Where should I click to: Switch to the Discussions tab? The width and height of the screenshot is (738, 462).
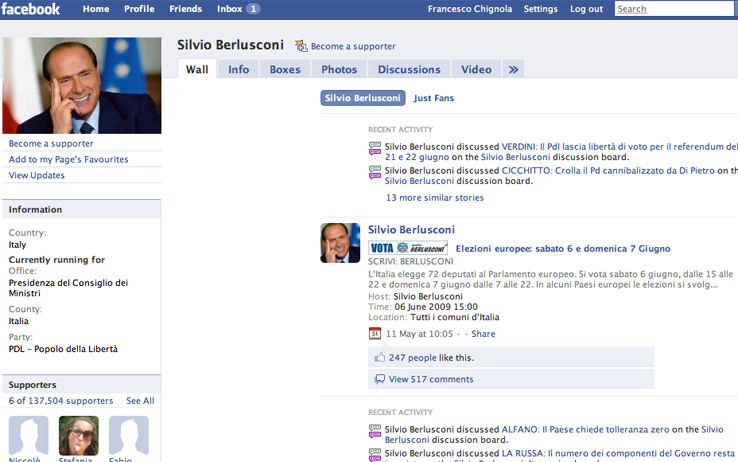pos(409,69)
